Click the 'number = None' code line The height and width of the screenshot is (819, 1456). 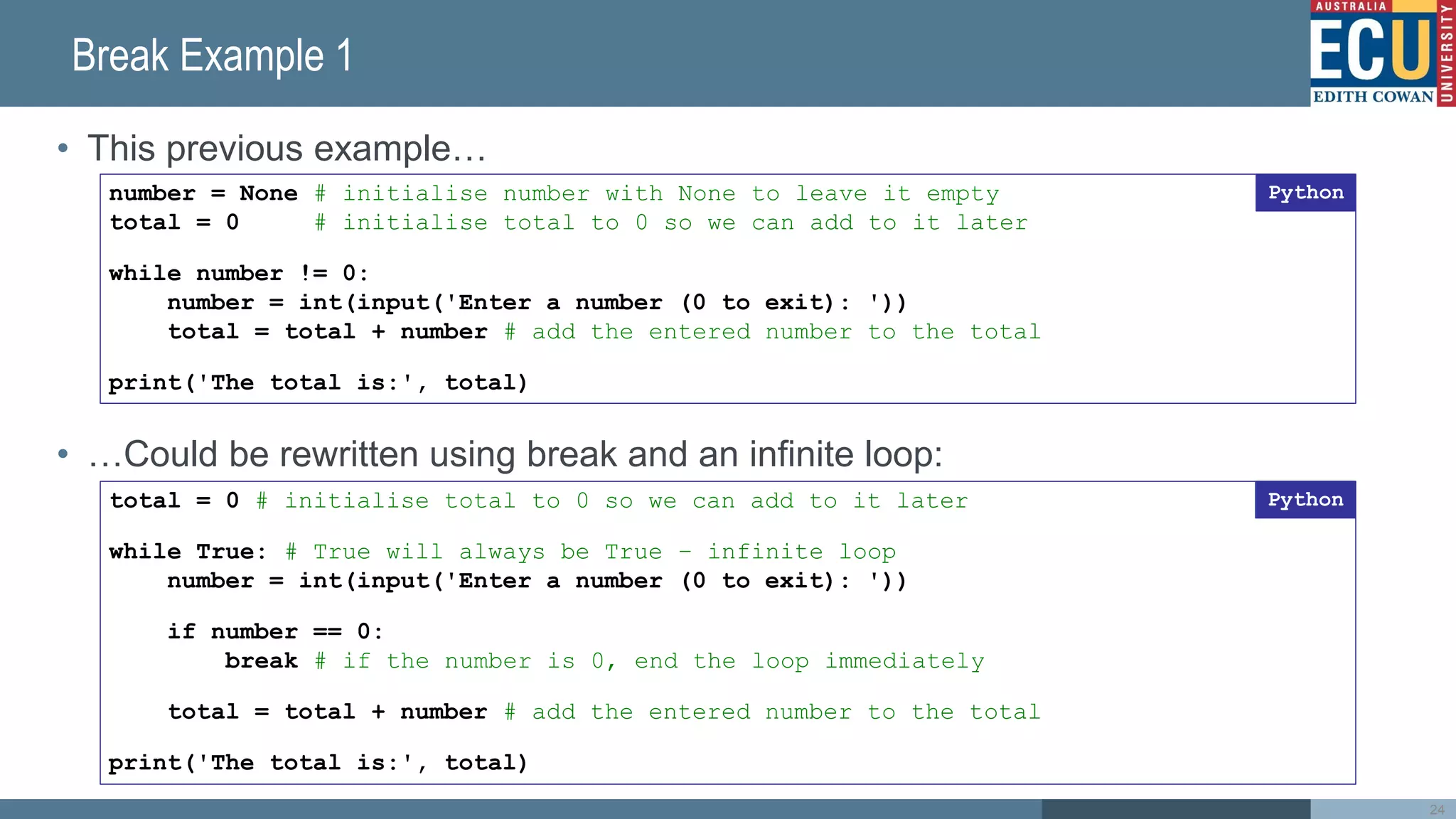[x=554, y=193]
